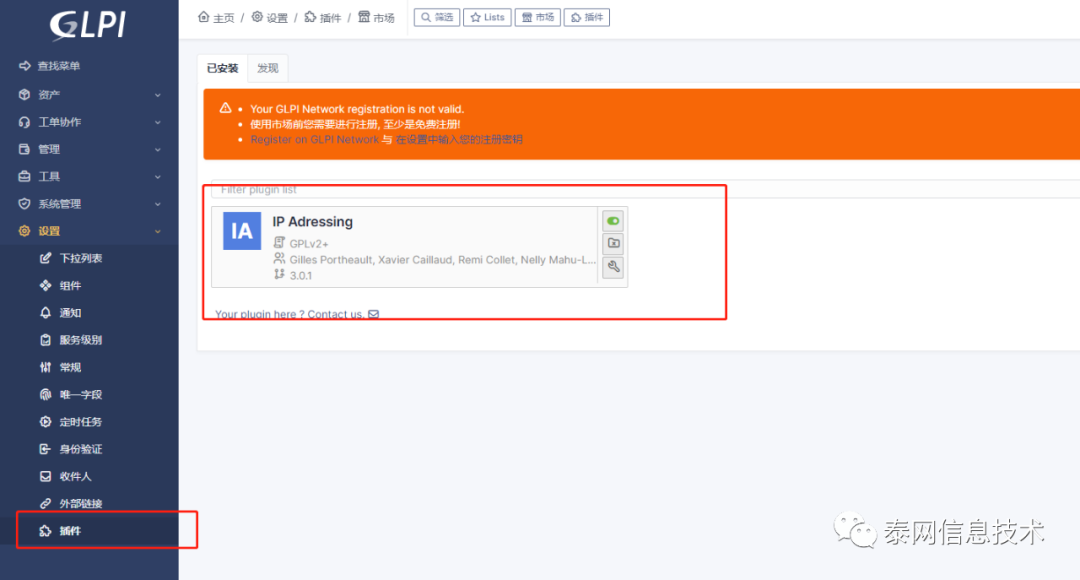Open 组件 in the sidebar
The image size is (1080, 580).
tap(61, 286)
